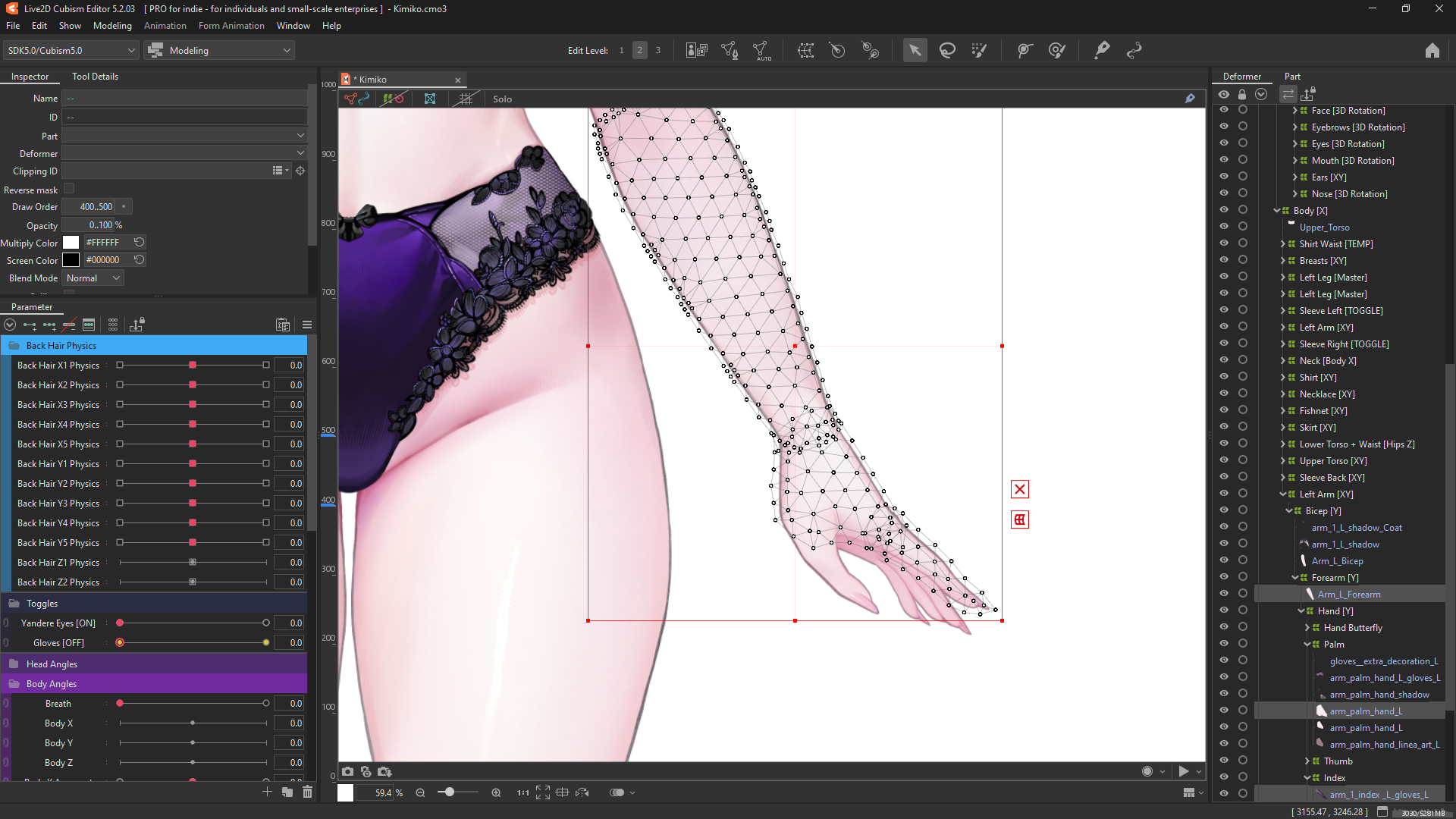Switch to the Part tab
This screenshot has height=819, width=1456.
tap(1292, 76)
